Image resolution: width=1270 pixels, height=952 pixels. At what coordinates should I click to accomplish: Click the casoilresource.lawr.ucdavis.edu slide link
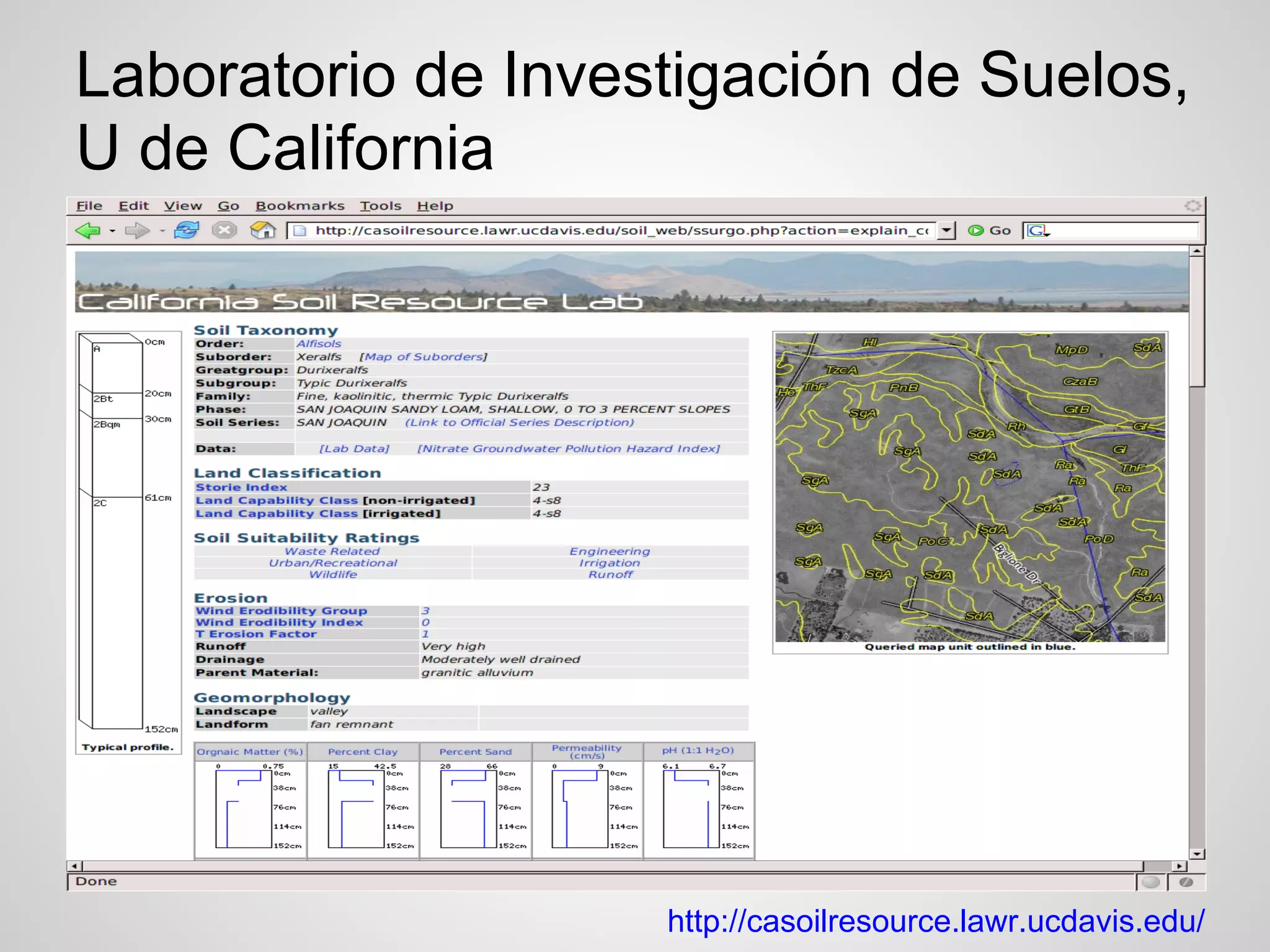[936, 920]
